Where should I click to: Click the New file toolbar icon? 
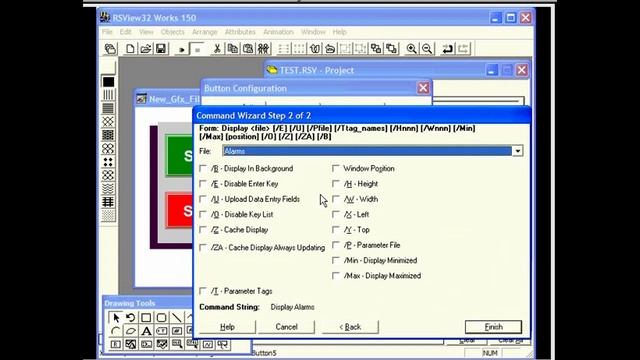click(x=130, y=49)
